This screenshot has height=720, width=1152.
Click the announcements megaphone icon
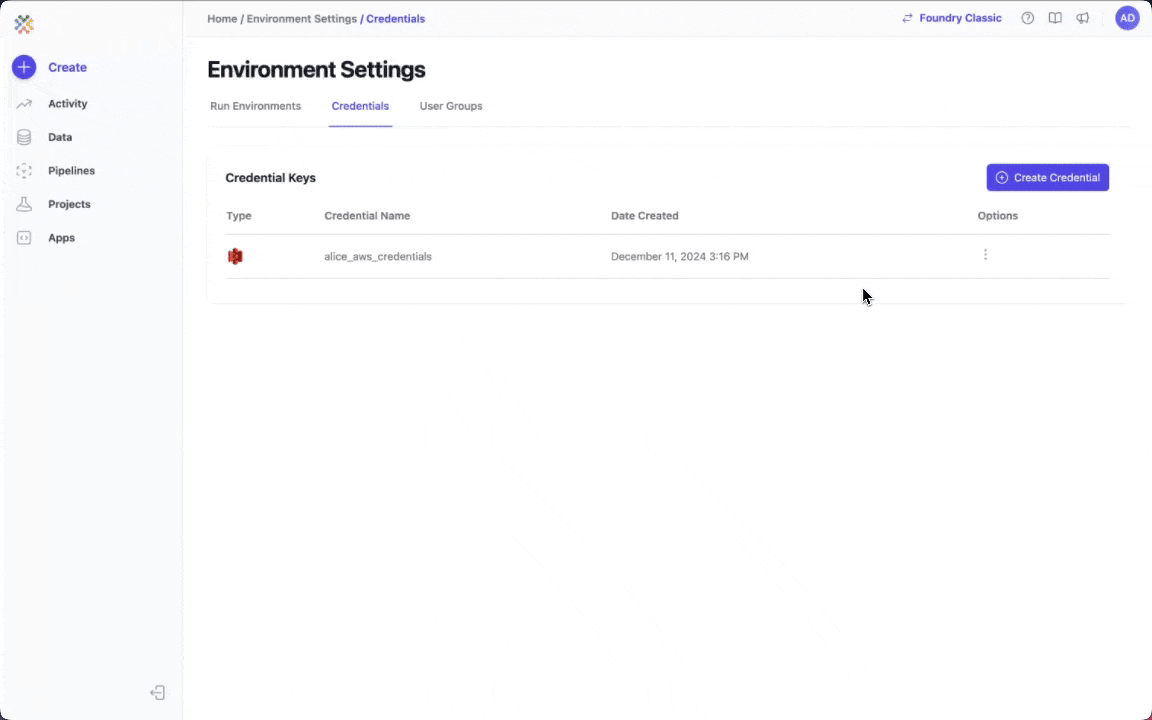[x=1083, y=18]
